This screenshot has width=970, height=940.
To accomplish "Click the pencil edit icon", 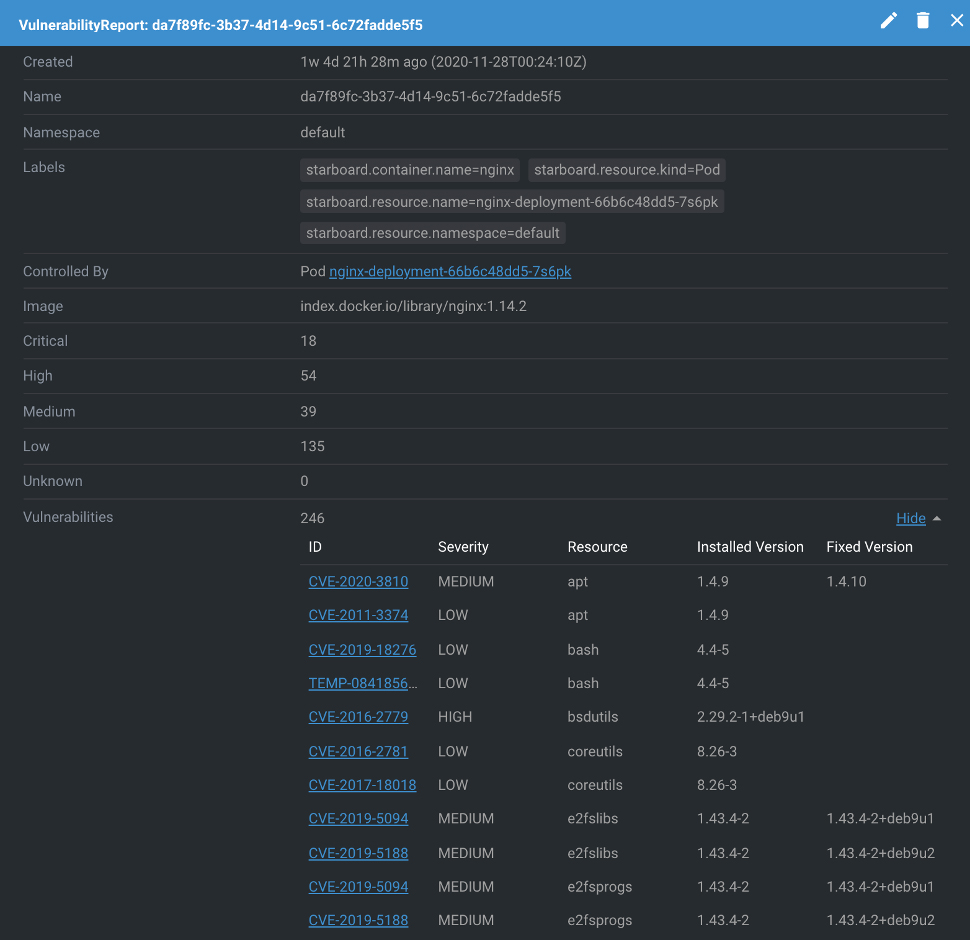I will (888, 20).
